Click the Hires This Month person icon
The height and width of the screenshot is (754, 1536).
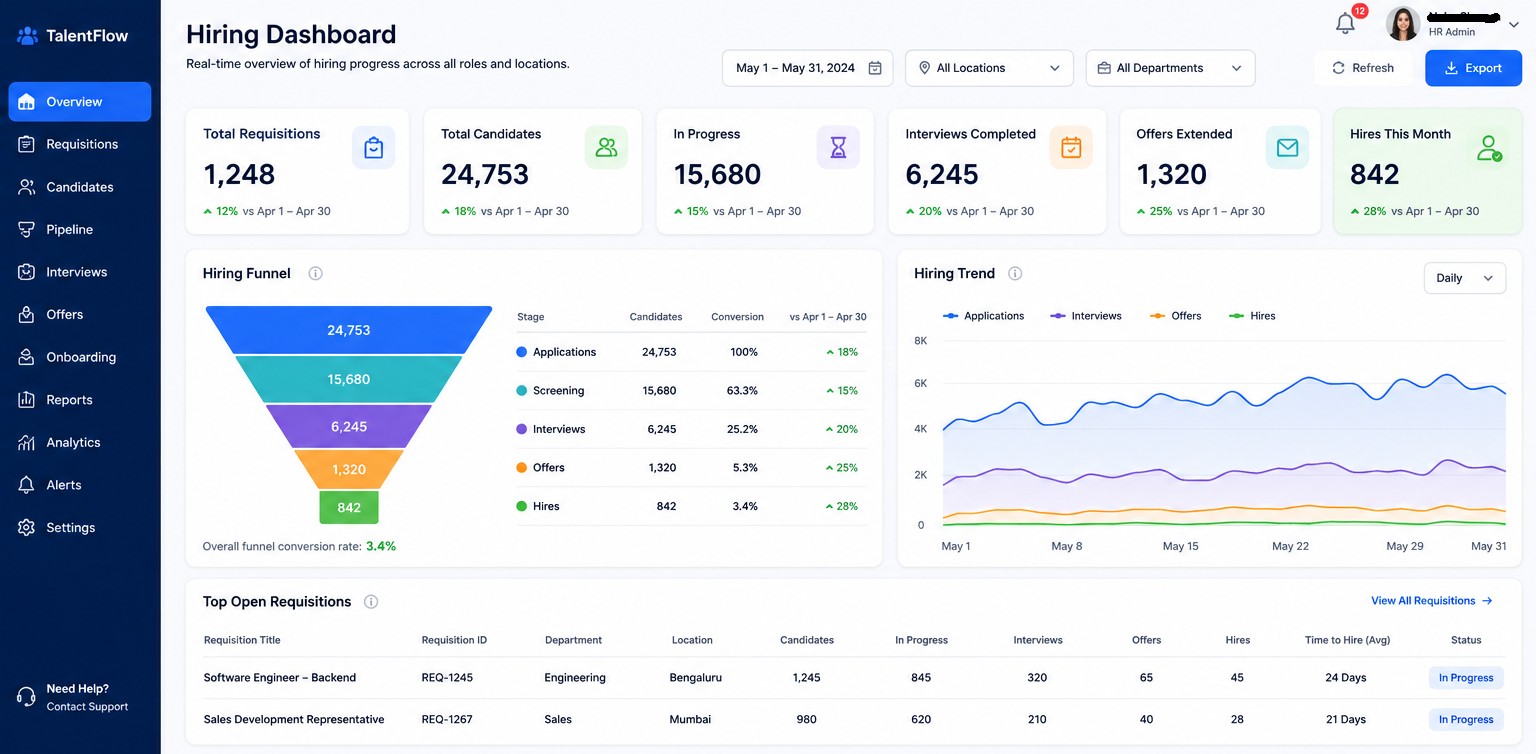pyautogui.click(x=1489, y=149)
